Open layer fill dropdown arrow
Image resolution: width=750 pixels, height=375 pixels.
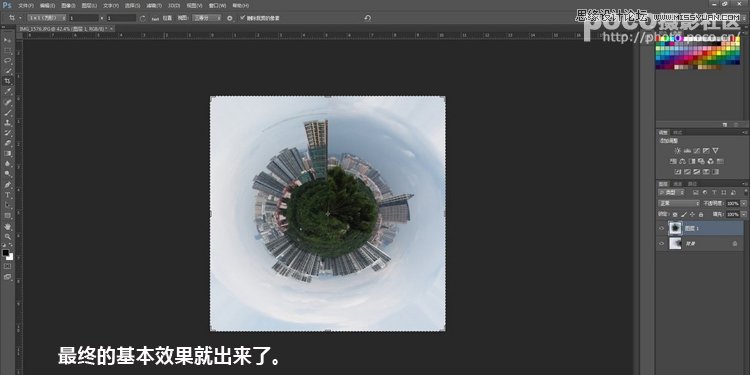tap(744, 215)
